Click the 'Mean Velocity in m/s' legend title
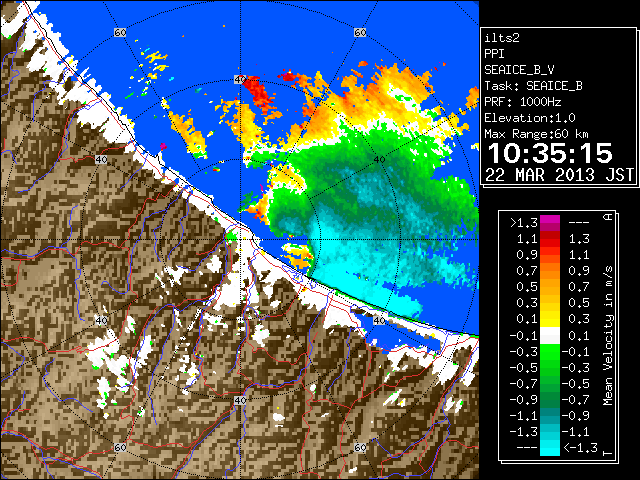640x480 pixels. click(608, 336)
